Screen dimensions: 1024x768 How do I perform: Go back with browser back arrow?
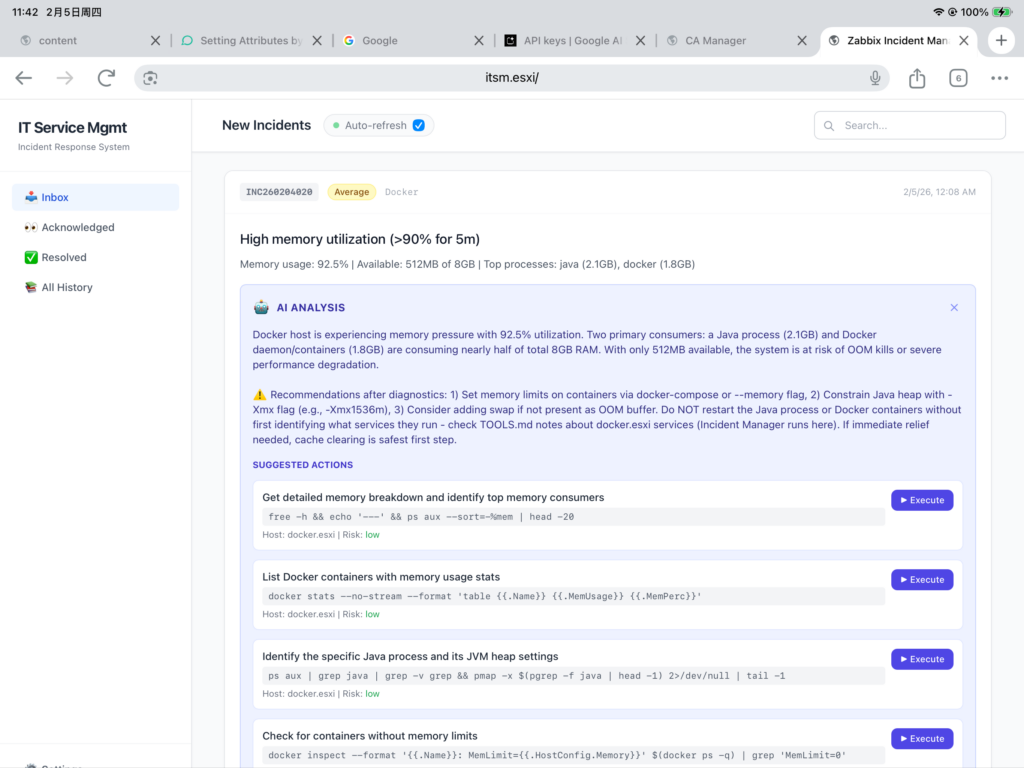(x=24, y=78)
